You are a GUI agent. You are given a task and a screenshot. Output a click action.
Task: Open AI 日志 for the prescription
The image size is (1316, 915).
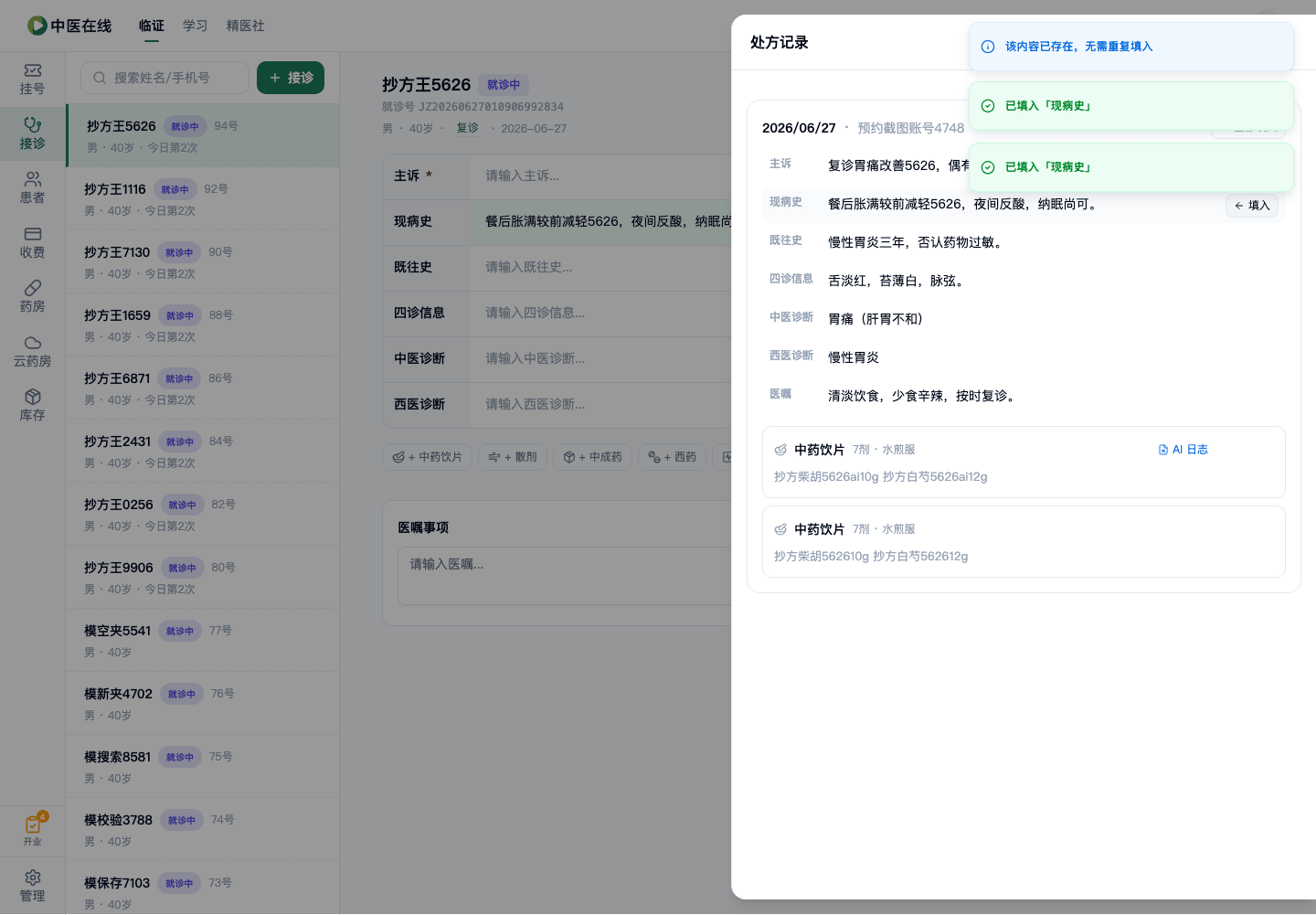1183,450
